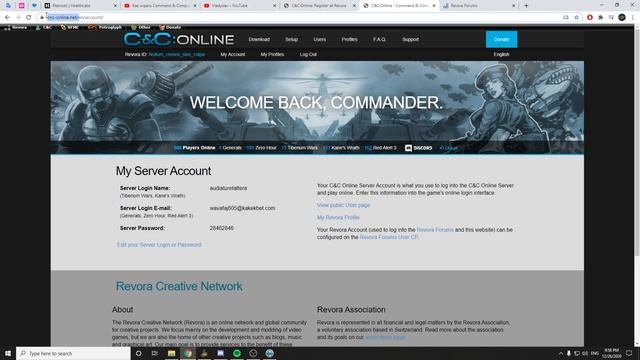This screenshot has height=360, width=640.
Task: Click the browser Forward arrow
Action: point(18,18)
